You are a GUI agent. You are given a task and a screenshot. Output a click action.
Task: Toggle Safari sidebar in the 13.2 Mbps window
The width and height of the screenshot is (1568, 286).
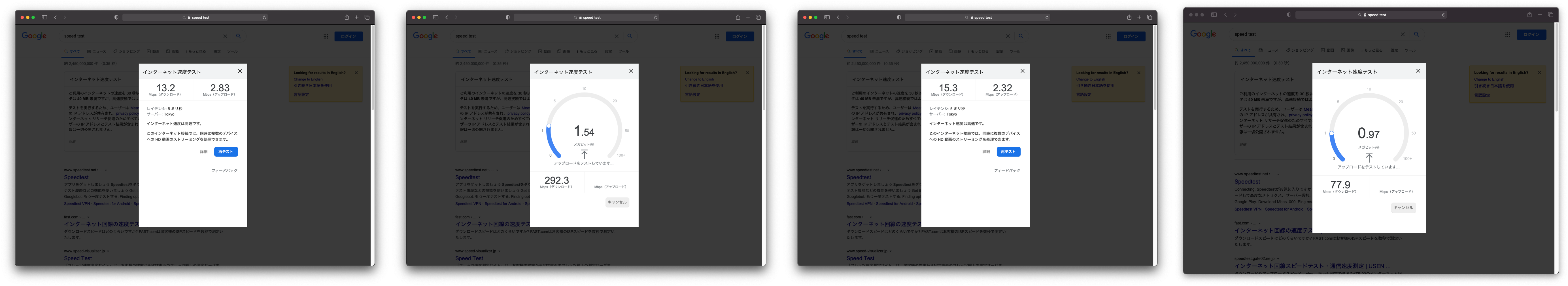coord(44,17)
